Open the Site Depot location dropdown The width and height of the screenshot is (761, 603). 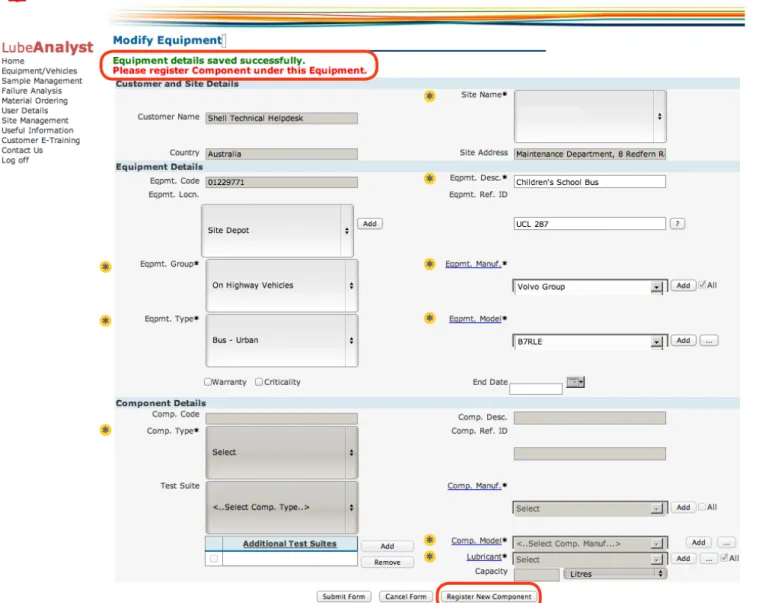point(277,231)
